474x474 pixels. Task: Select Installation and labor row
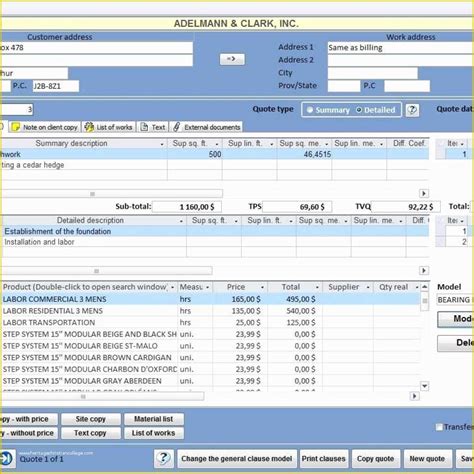coord(215,242)
